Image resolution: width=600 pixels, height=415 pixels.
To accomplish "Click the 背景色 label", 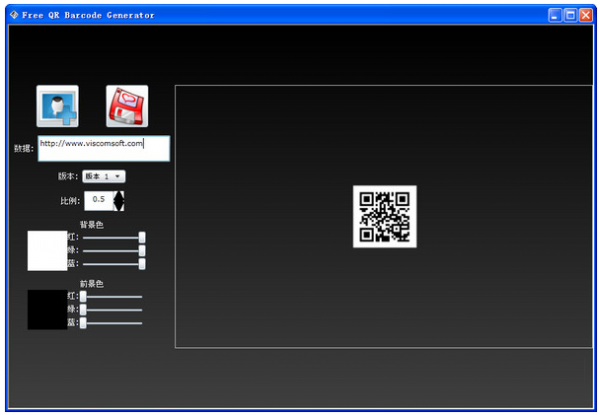I will click(91, 225).
